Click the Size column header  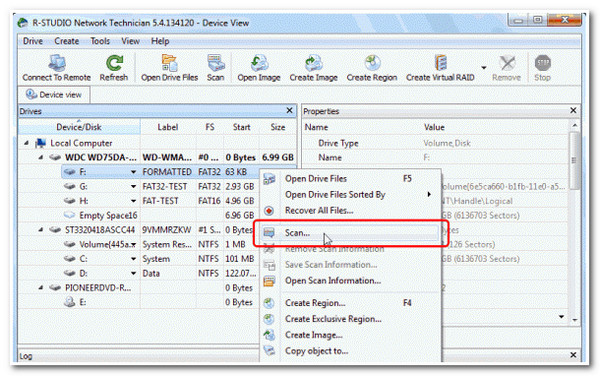tap(278, 127)
